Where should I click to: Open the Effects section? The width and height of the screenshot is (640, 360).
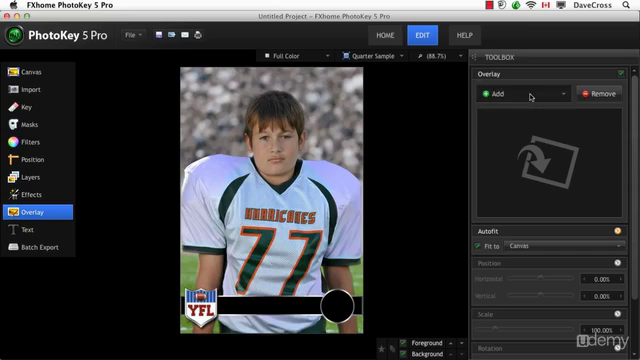pos(38,195)
